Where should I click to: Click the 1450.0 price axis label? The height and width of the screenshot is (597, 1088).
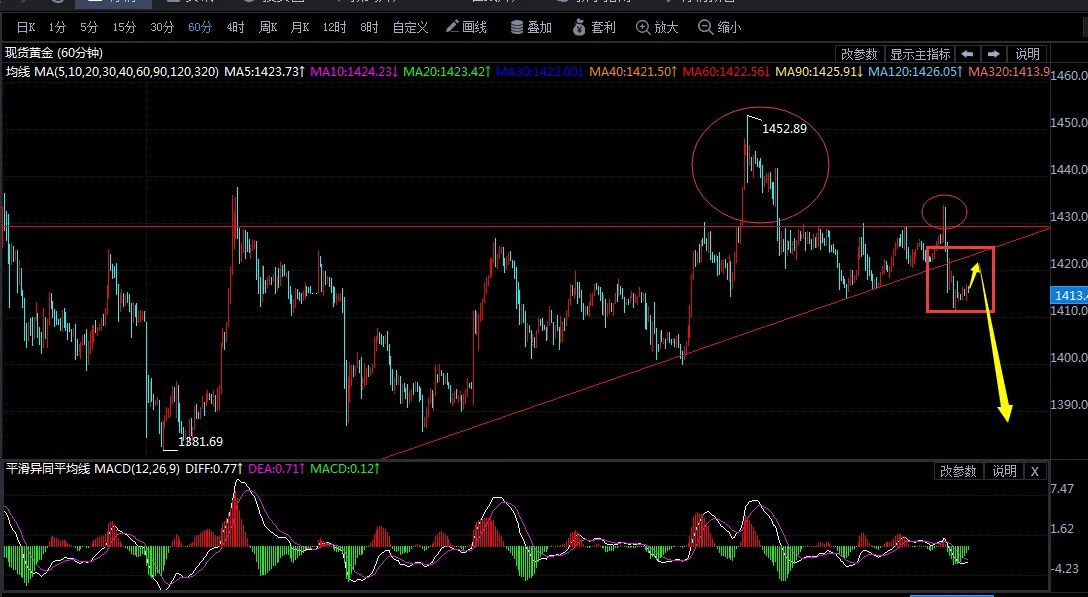(x=1069, y=123)
